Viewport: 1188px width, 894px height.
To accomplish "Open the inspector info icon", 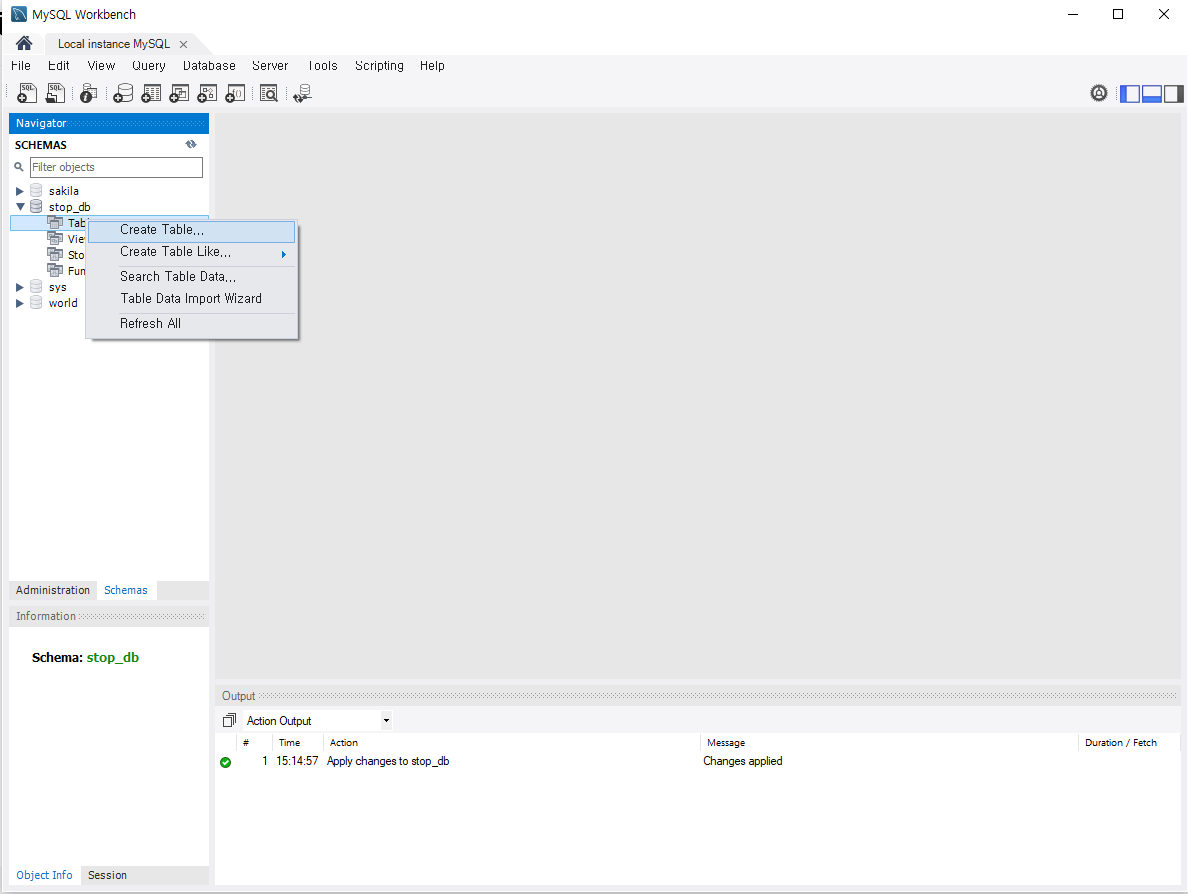I will (89, 93).
